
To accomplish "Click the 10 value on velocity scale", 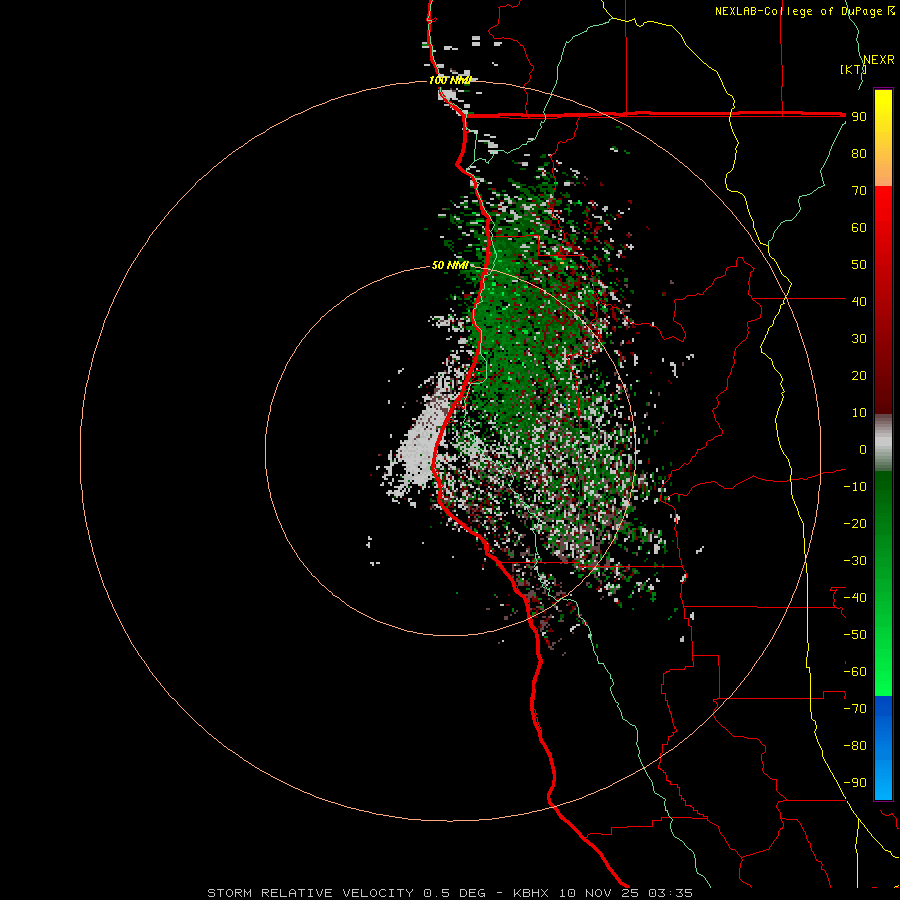I will click(859, 413).
